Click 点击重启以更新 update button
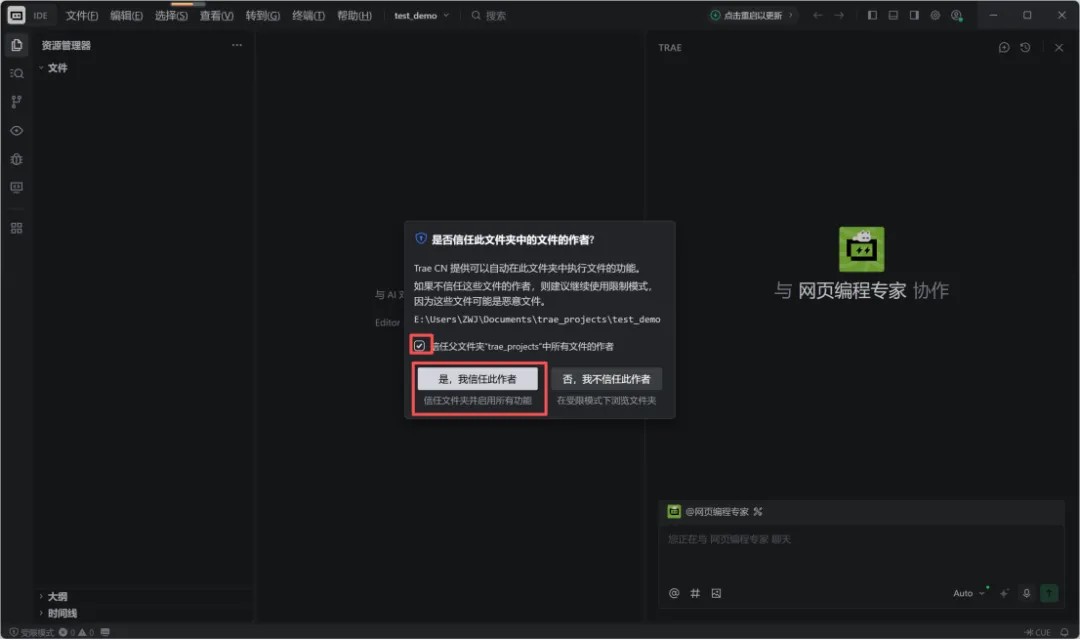Image resolution: width=1080 pixels, height=640 pixels. pyautogui.click(x=753, y=15)
